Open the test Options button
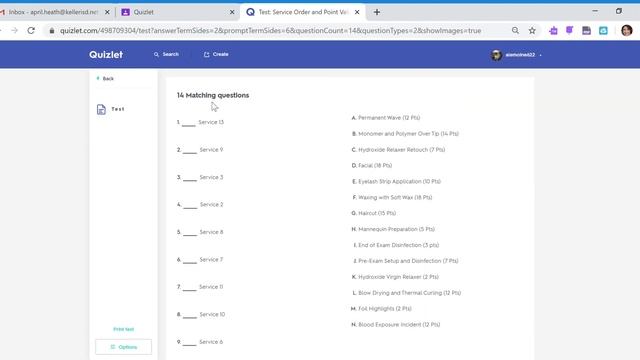Viewport: 640px width, 360px height. (x=123, y=347)
